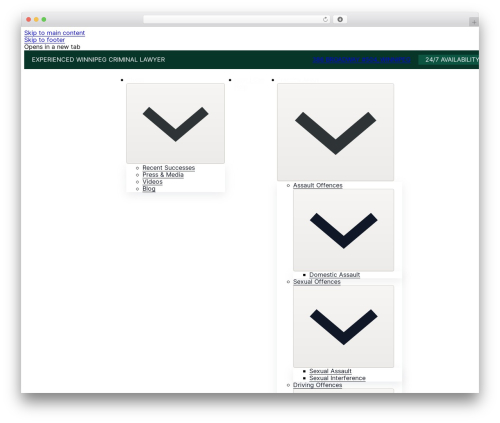Go to the Blog page
500x423 pixels.
149,189
